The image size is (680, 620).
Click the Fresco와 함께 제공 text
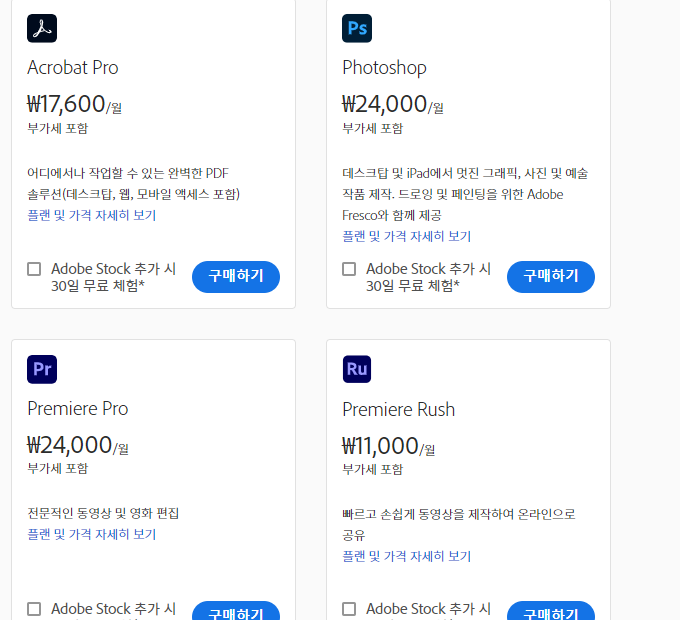(x=392, y=215)
